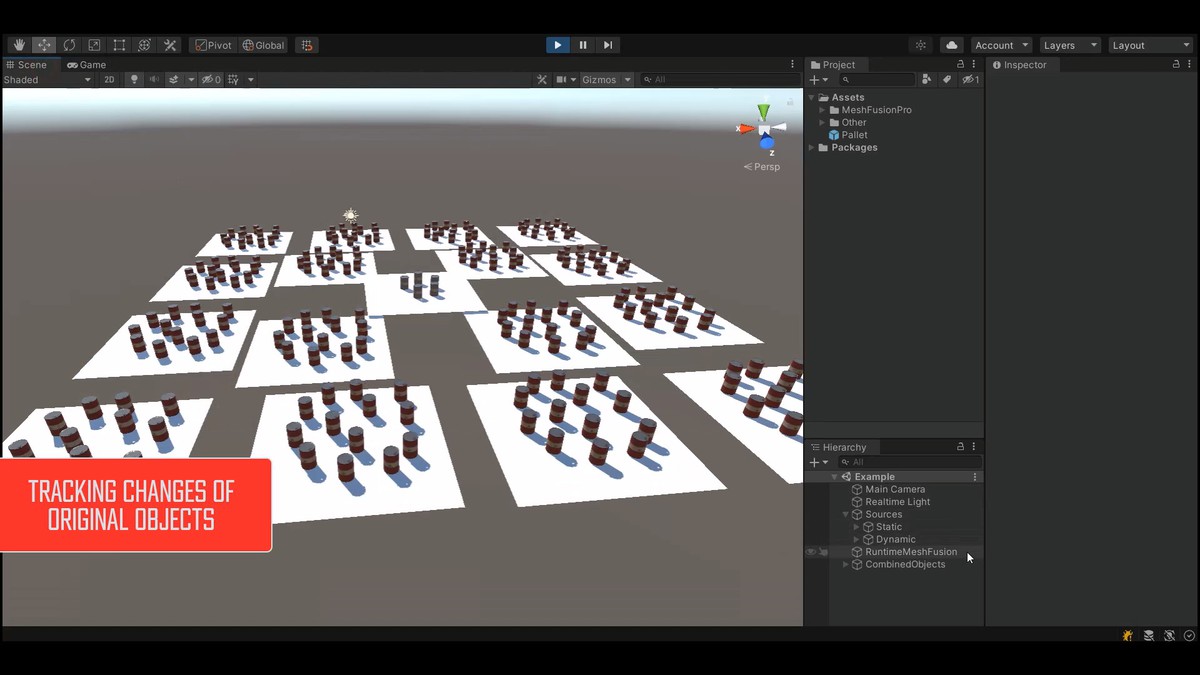Lock the Inspector panel

[x=1176, y=64]
